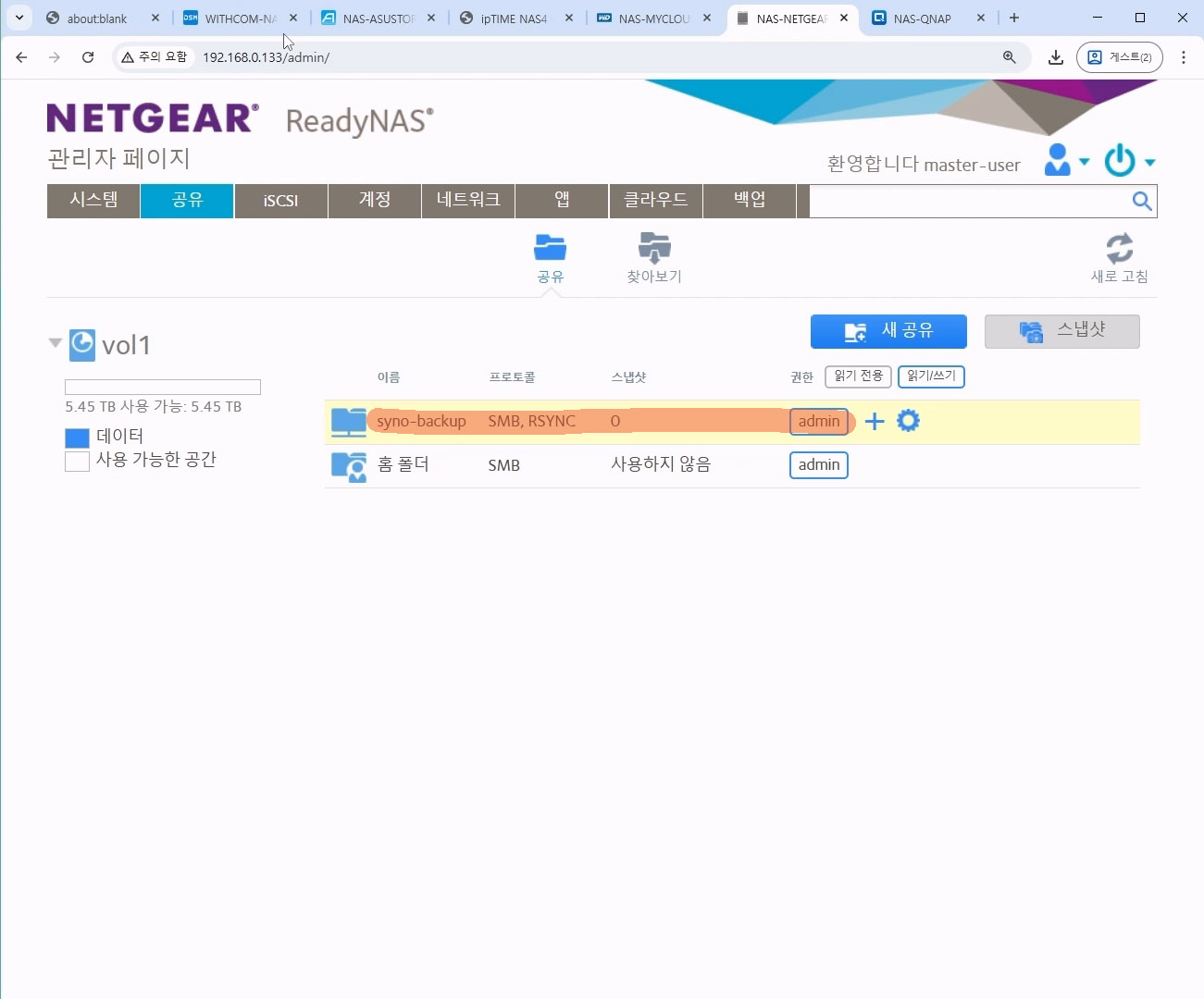
Task: Click the blue data (데이터) legend swatch
Action: (78, 438)
